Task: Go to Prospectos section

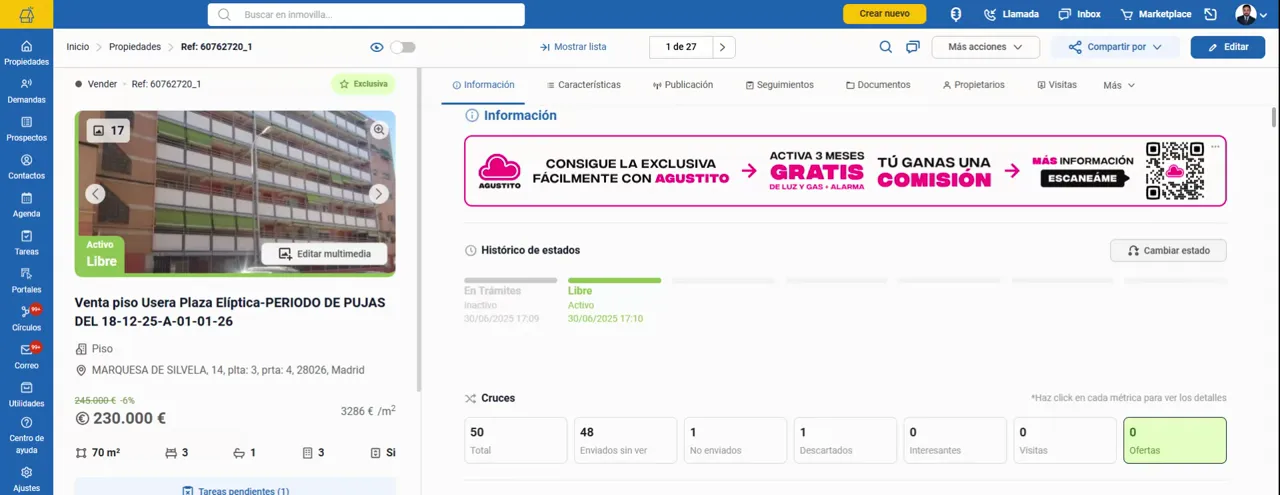Action: click(x=26, y=129)
